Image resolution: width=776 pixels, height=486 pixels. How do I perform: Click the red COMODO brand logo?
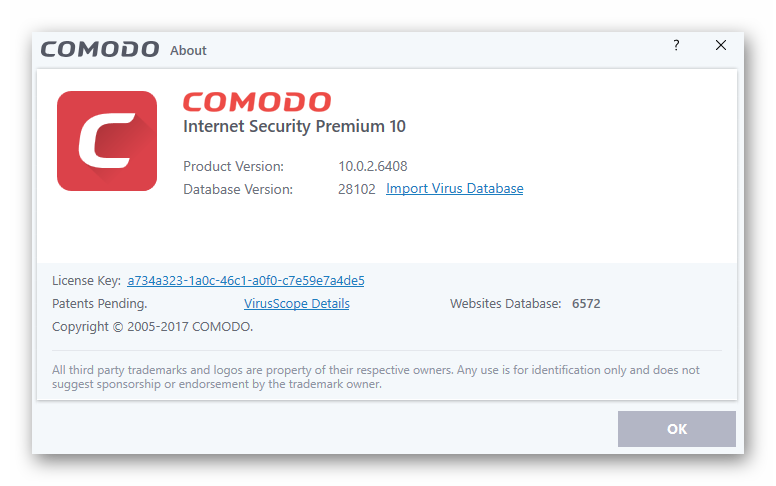(257, 102)
